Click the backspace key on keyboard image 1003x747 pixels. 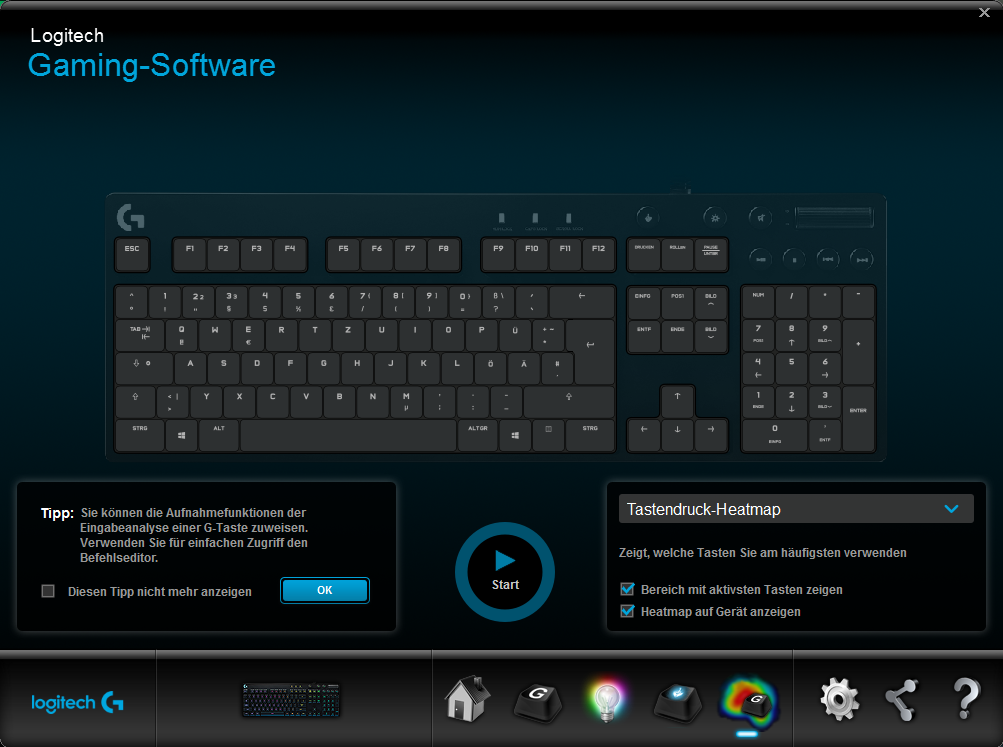coord(581,302)
